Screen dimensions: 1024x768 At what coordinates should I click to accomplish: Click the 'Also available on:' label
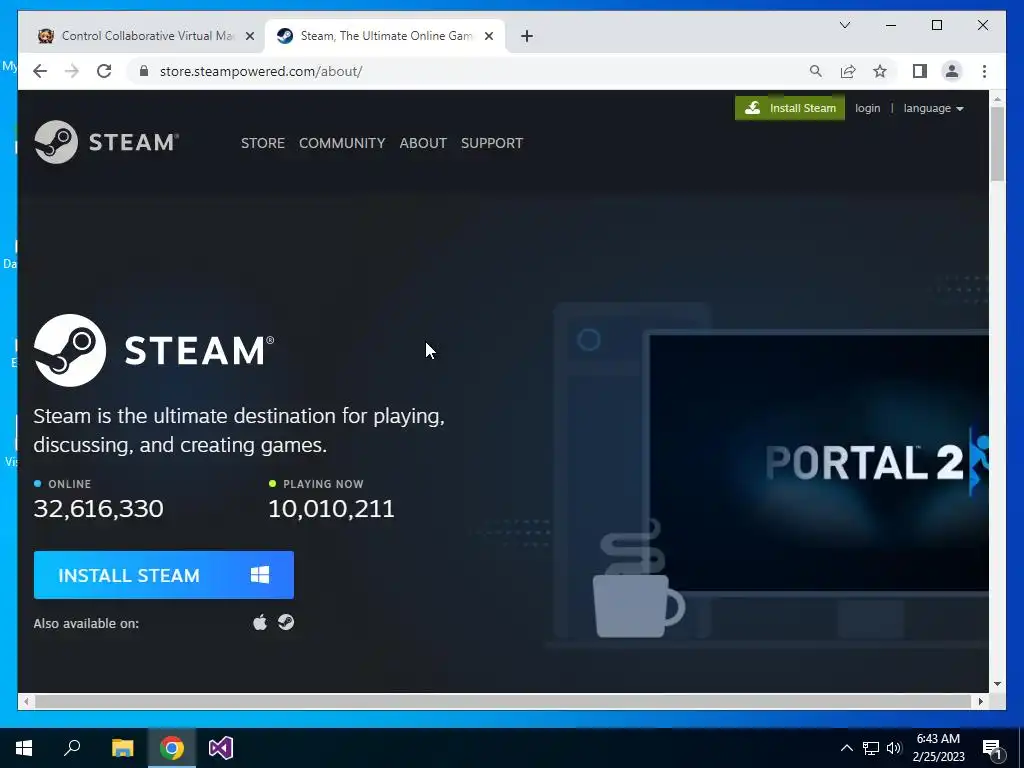pyautogui.click(x=86, y=624)
